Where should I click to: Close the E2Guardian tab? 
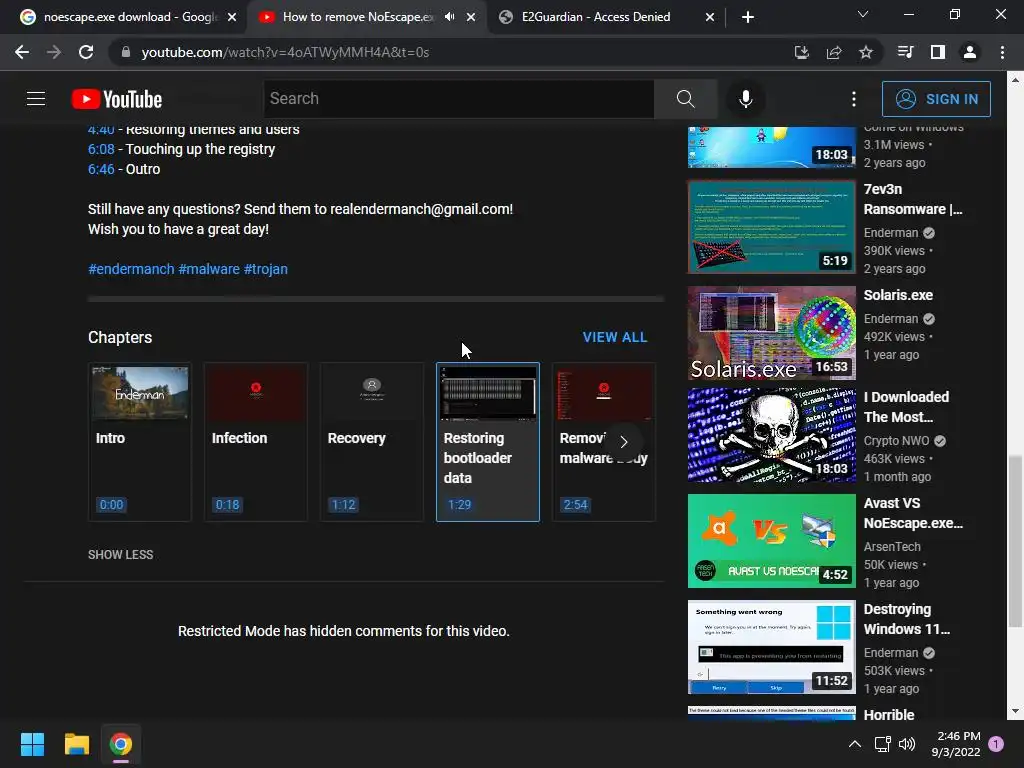coord(710,17)
